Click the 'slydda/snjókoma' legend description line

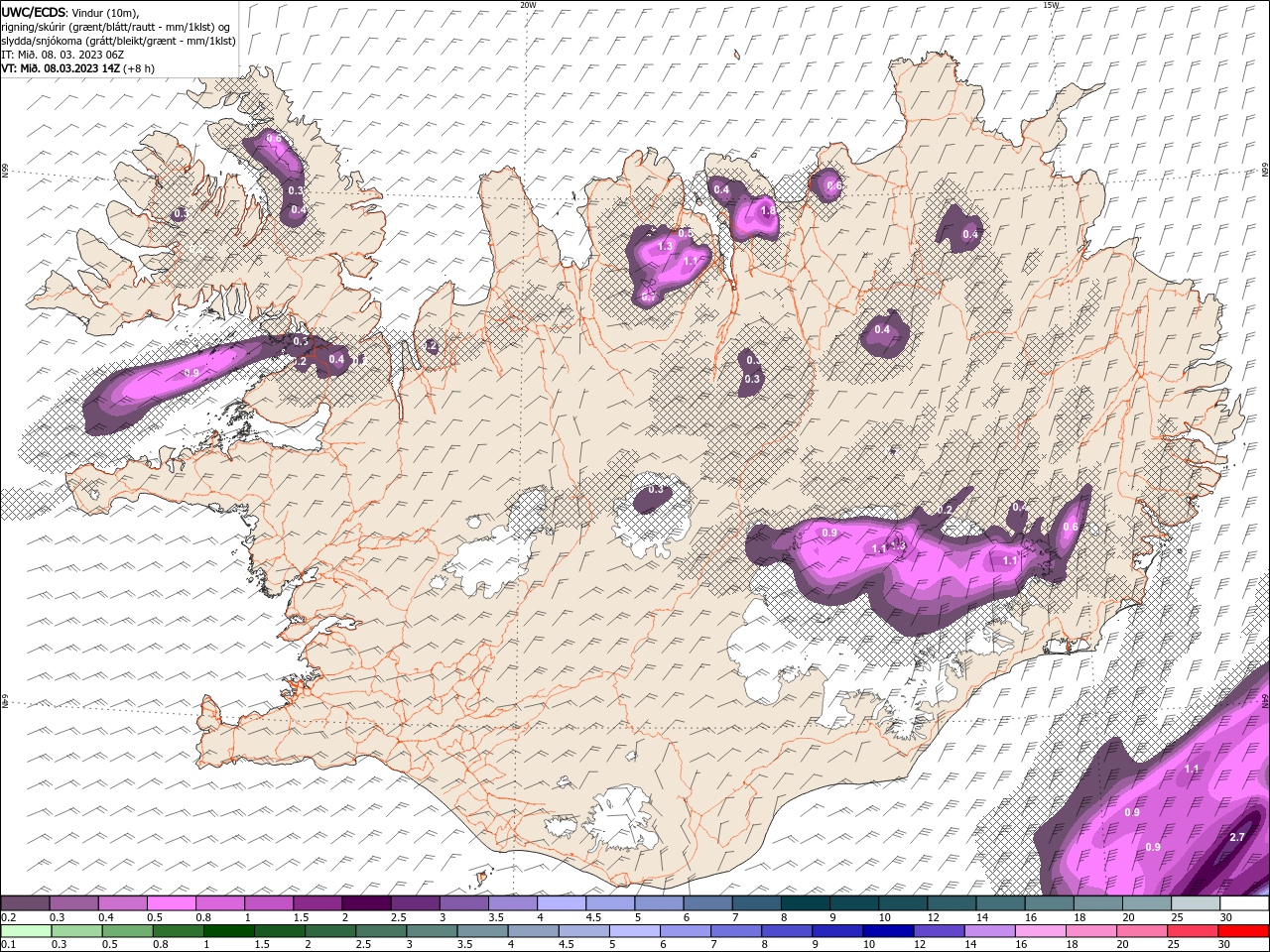pyautogui.click(x=118, y=40)
